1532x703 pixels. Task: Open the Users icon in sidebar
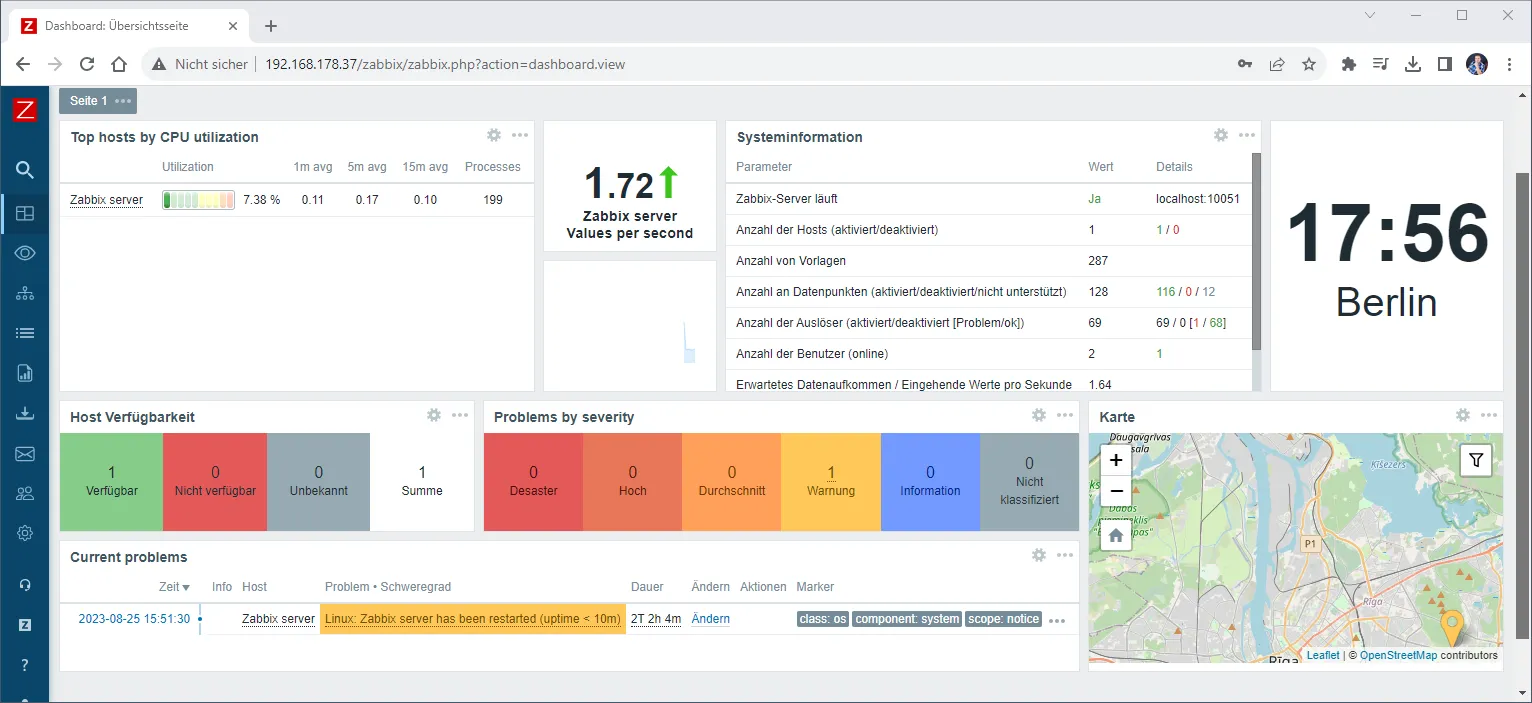point(25,493)
